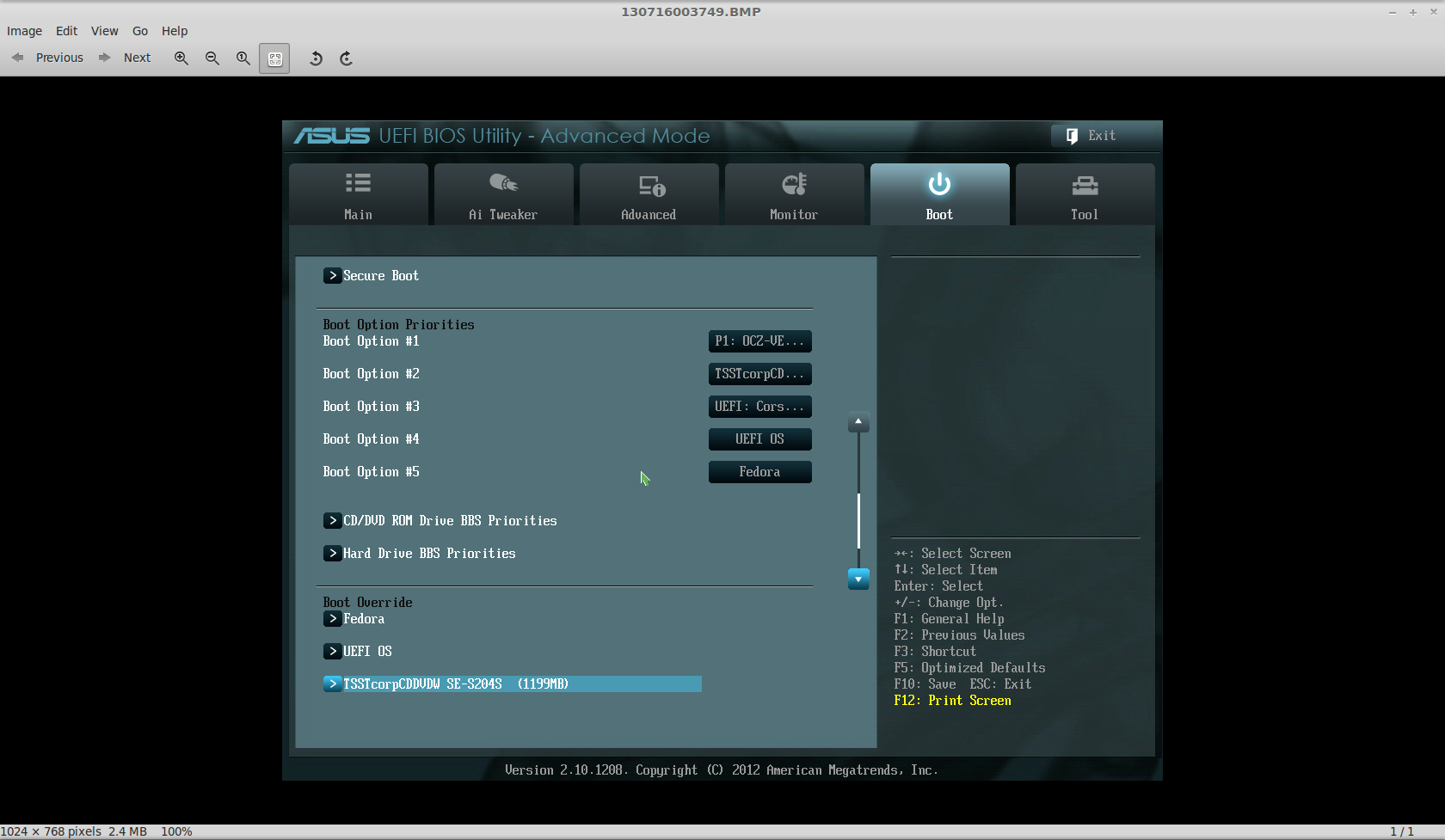Click the Boot Option #3 label

pyautogui.click(x=372, y=407)
